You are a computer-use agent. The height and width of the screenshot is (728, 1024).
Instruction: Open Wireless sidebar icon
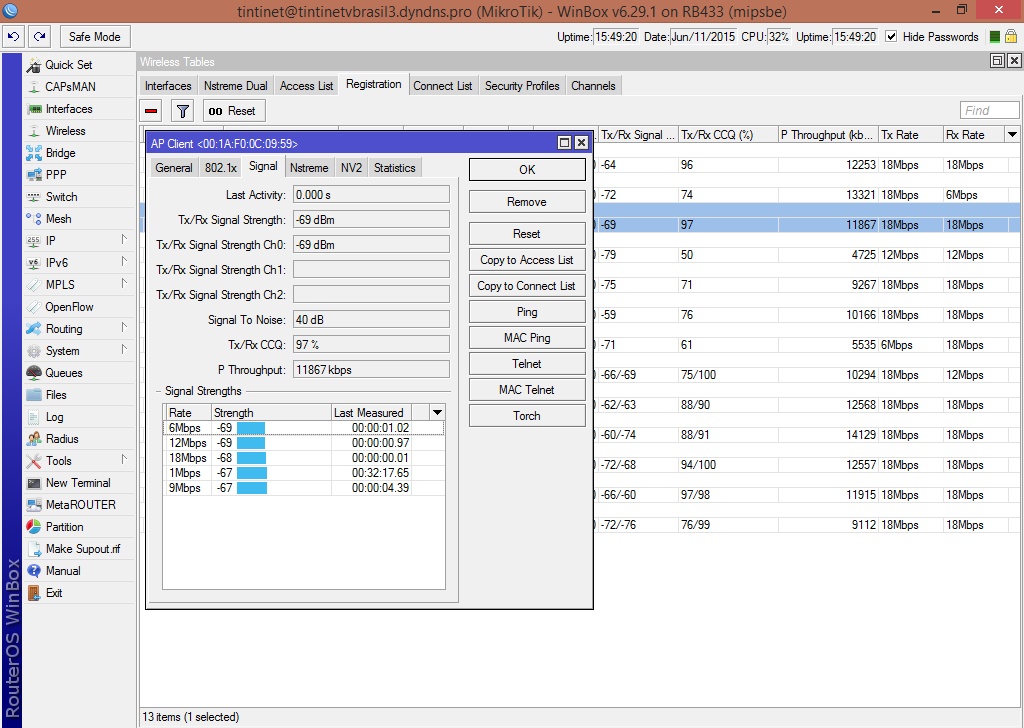tap(34, 131)
